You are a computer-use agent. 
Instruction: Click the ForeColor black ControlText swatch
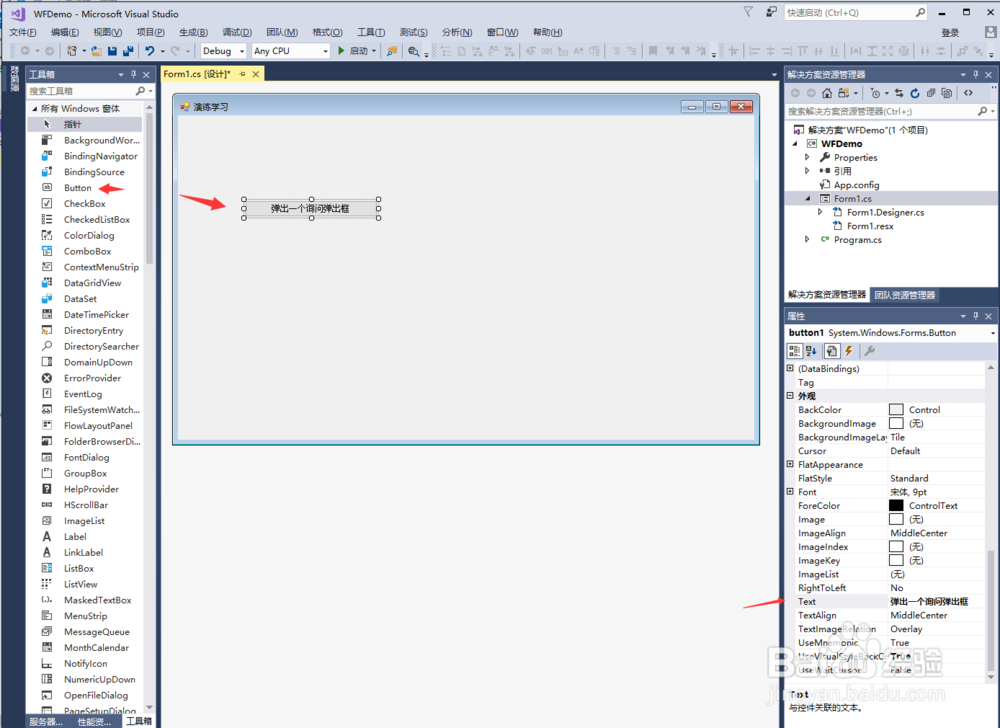896,506
